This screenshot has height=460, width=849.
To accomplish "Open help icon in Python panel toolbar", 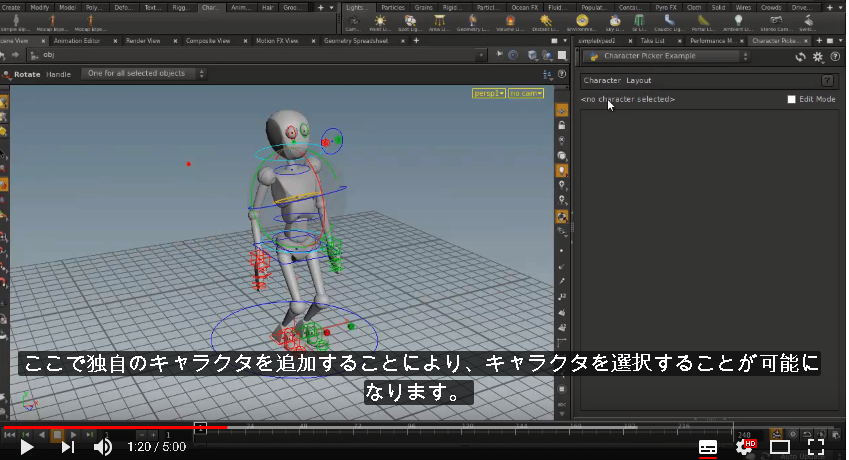I will click(x=835, y=56).
